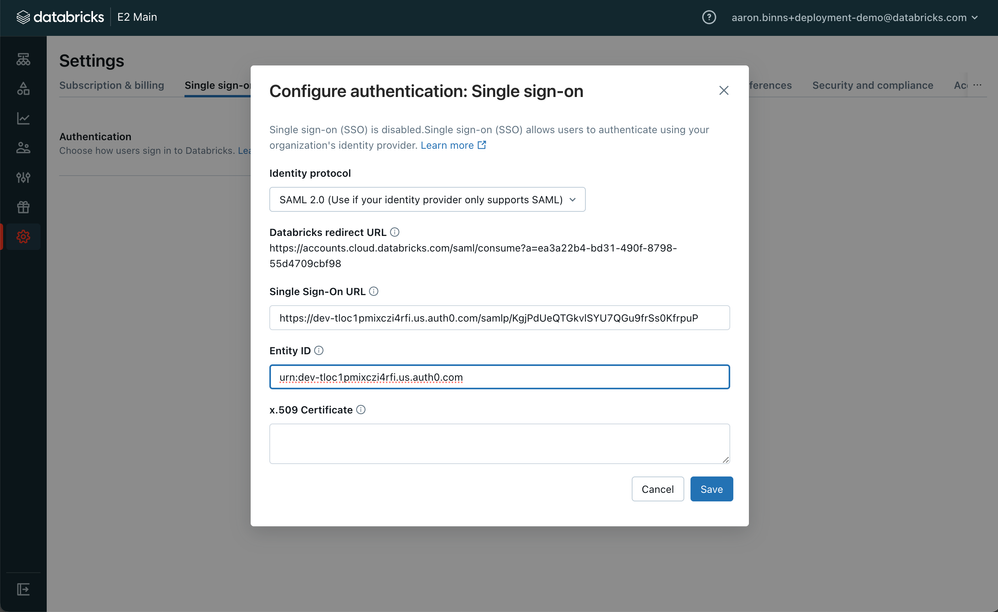
Task: Click the Settings page heading
Action: tap(92, 61)
